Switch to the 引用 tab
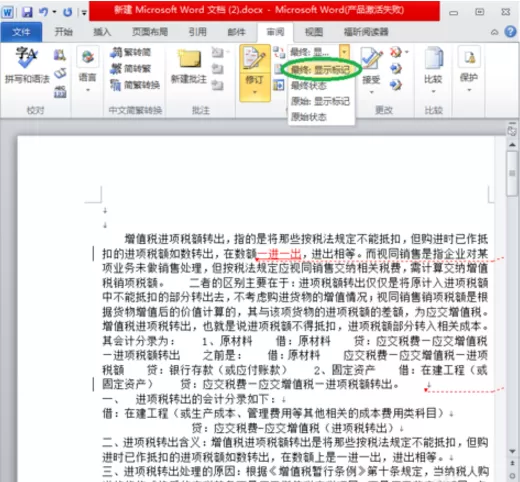The height and width of the screenshot is (482, 520). tap(198, 32)
